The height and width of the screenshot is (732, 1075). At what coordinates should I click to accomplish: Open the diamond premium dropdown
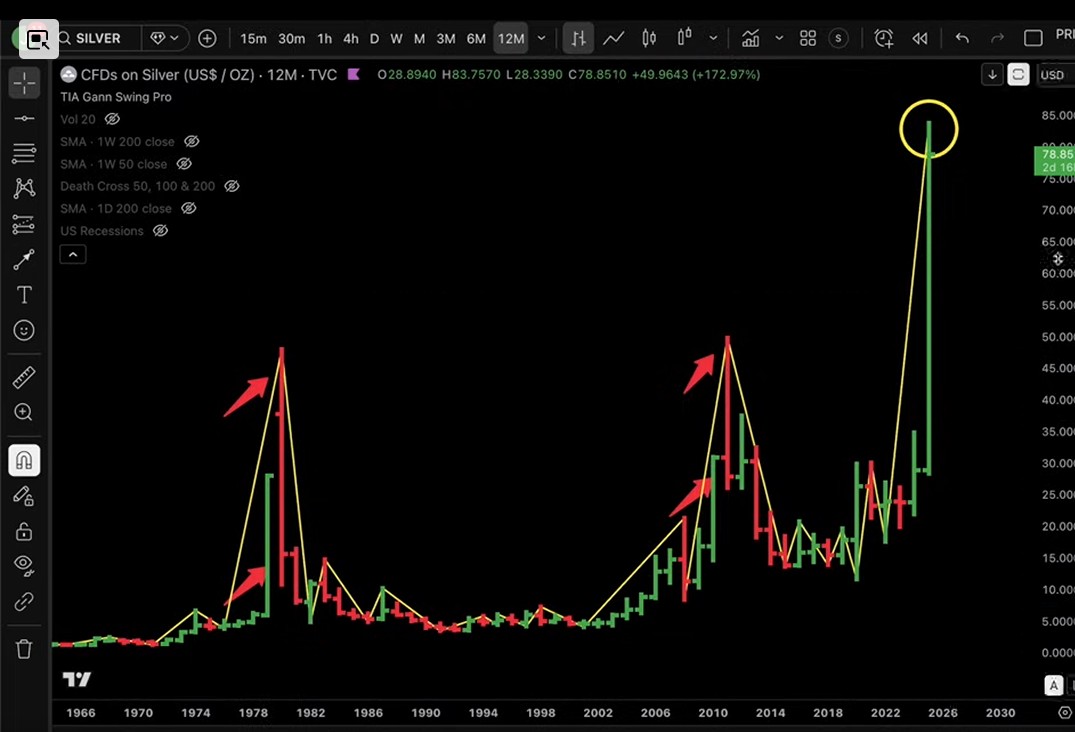pyautogui.click(x=165, y=38)
